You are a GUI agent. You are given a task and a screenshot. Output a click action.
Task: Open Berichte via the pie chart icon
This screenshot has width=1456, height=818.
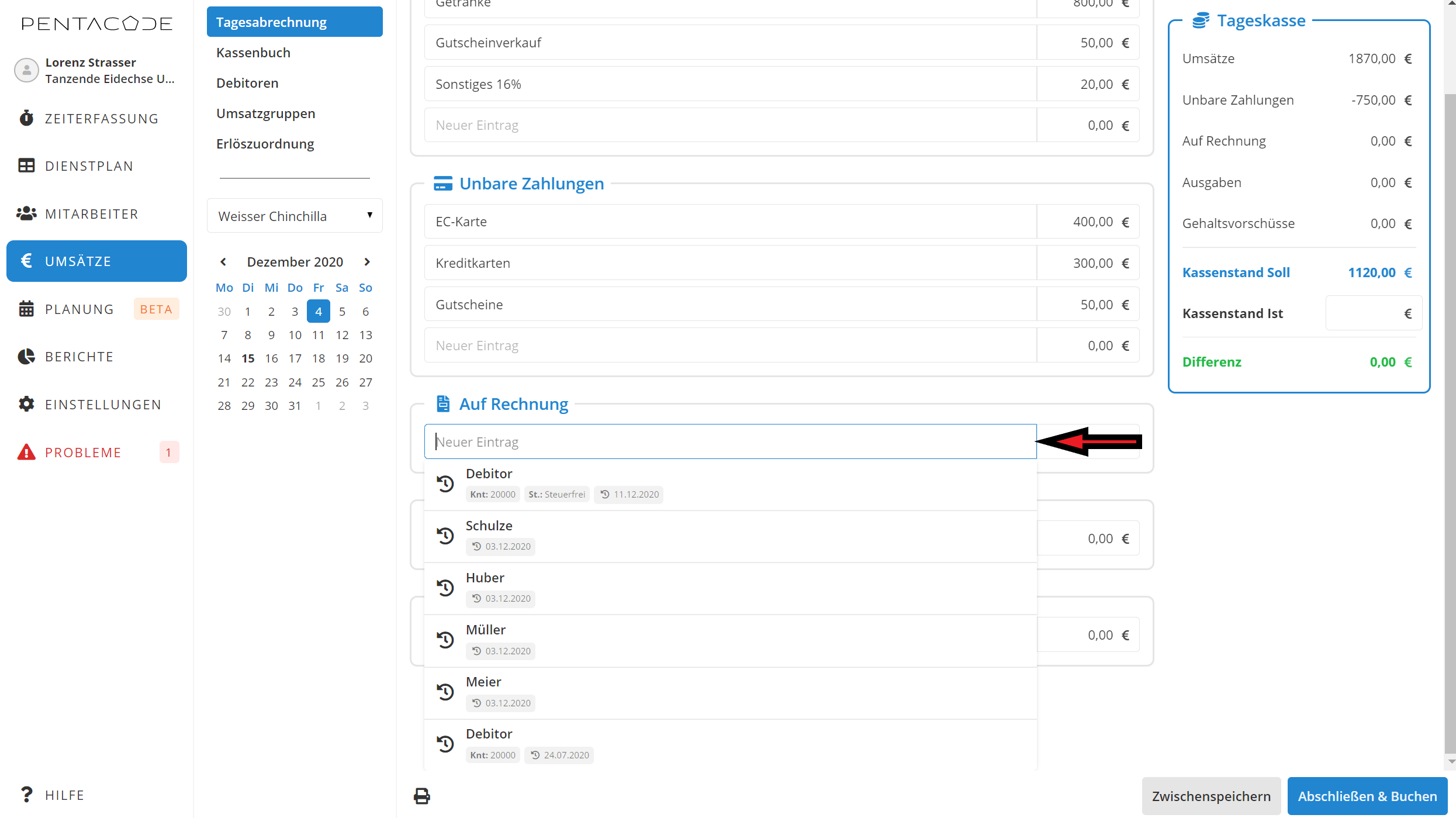coord(26,357)
